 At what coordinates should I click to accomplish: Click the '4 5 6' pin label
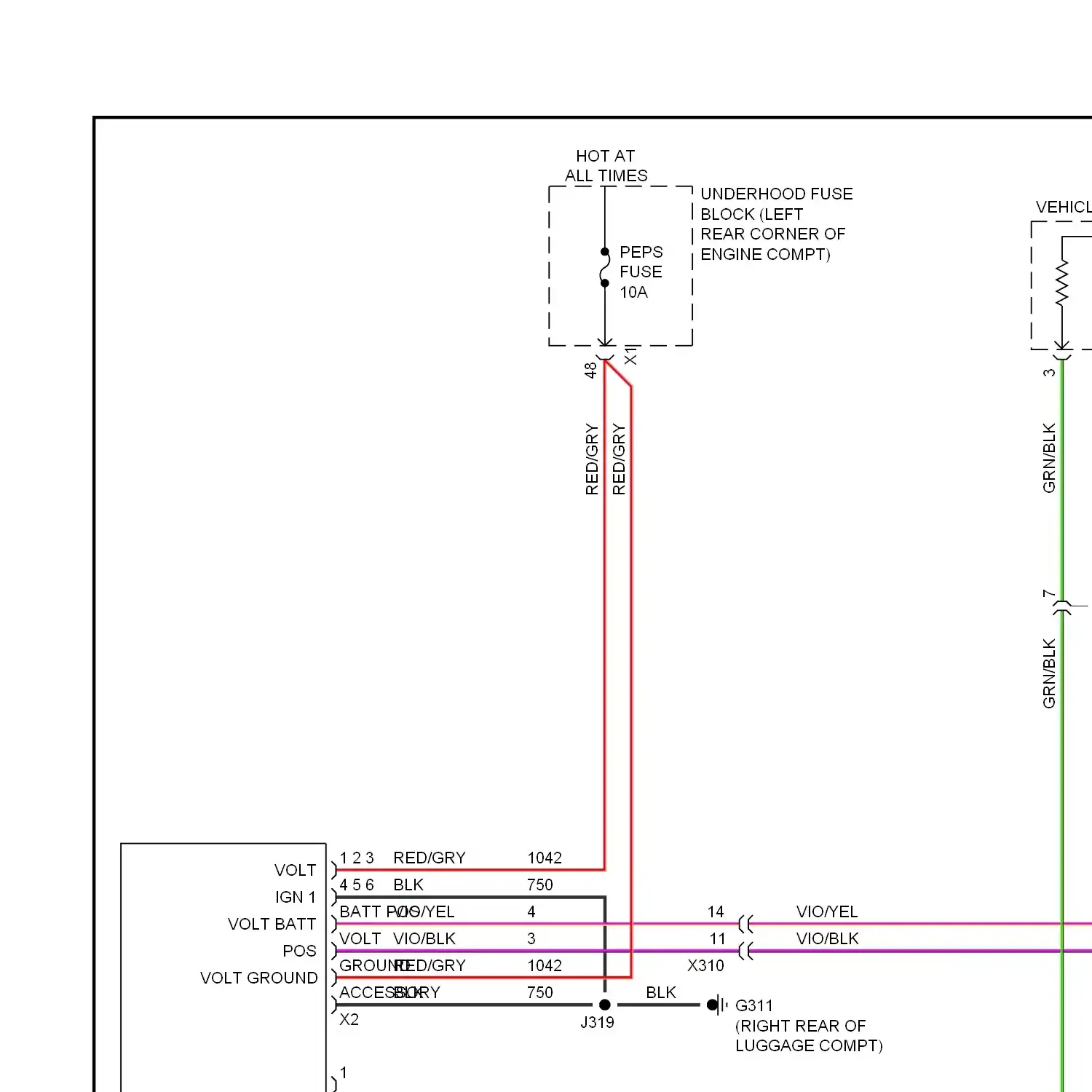[x=357, y=885]
